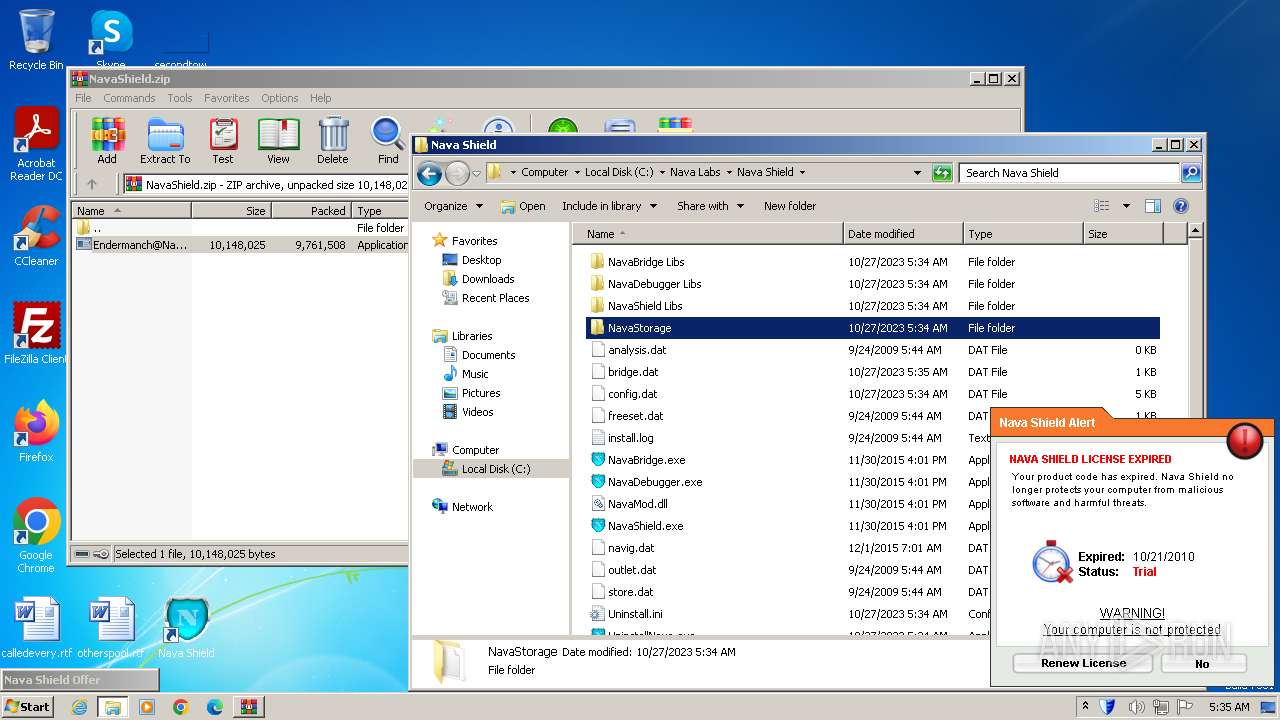The width and height of the screenshot is (1280, 720).
Task: Open Skype desktop shortcut
Action: coord(111,40)
